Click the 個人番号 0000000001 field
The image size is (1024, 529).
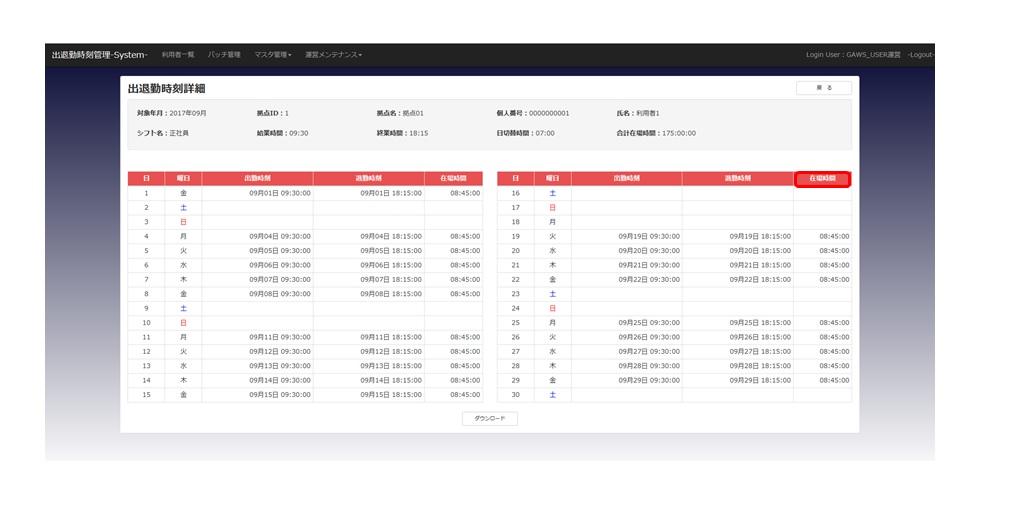pyautogui.click(x=532, y=113)
